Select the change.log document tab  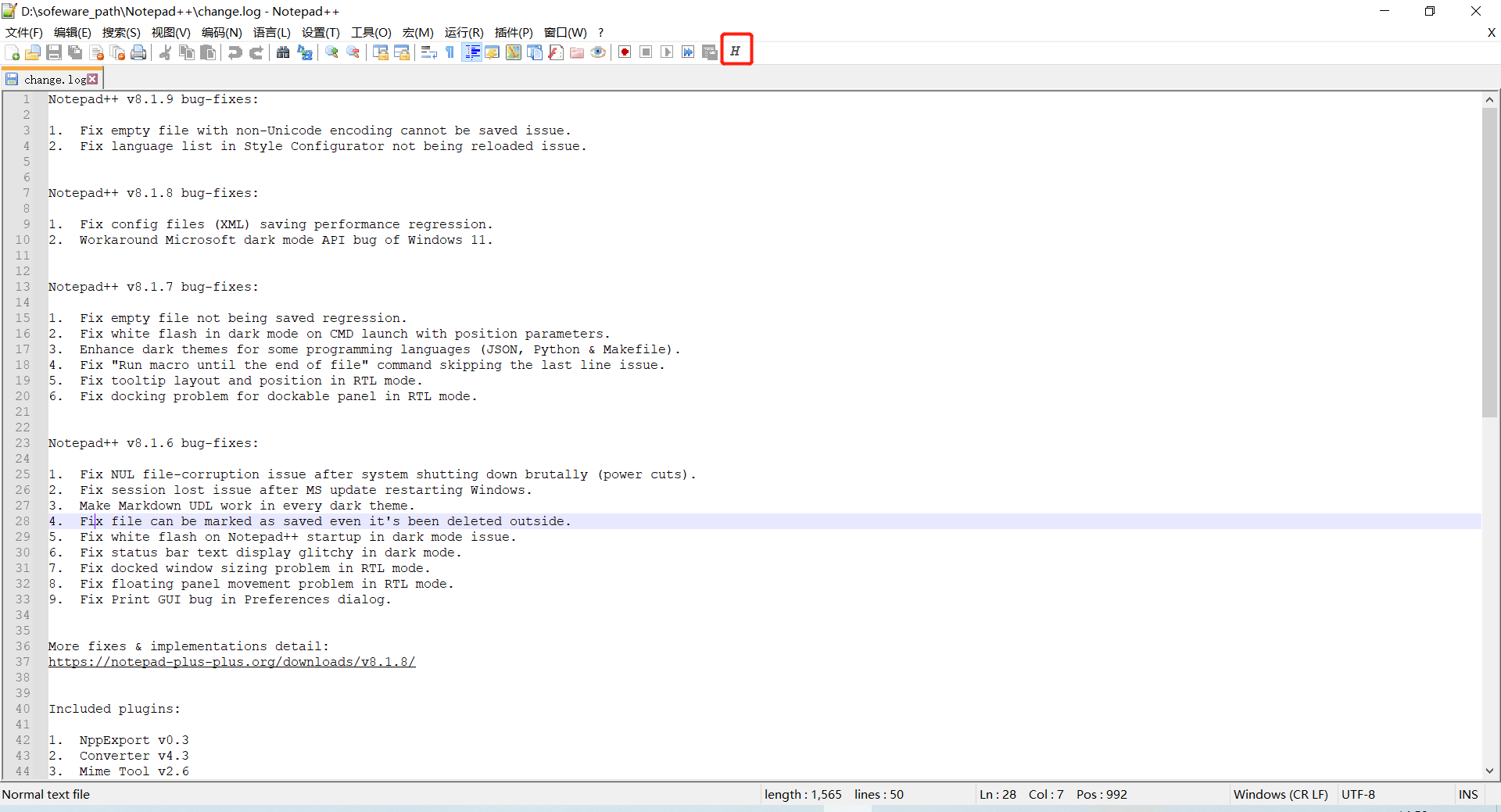53,79
